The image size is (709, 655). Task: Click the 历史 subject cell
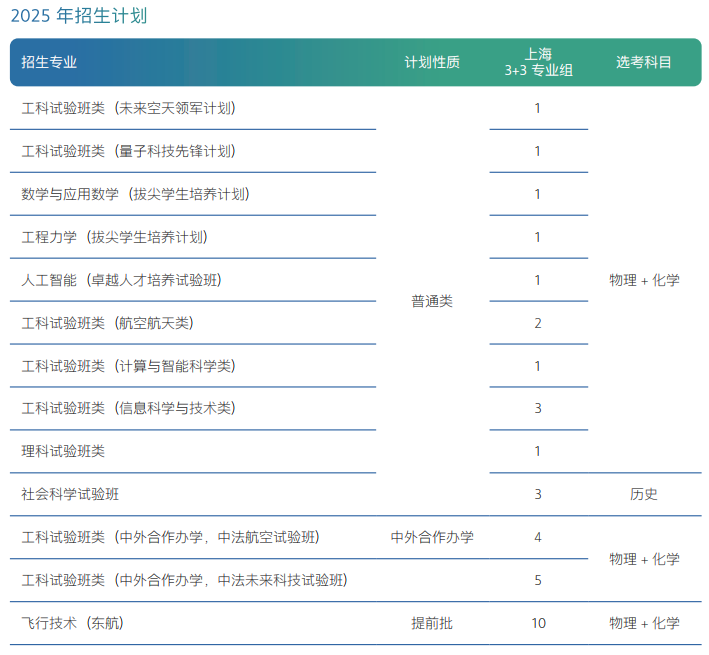[x=643, y=494]
